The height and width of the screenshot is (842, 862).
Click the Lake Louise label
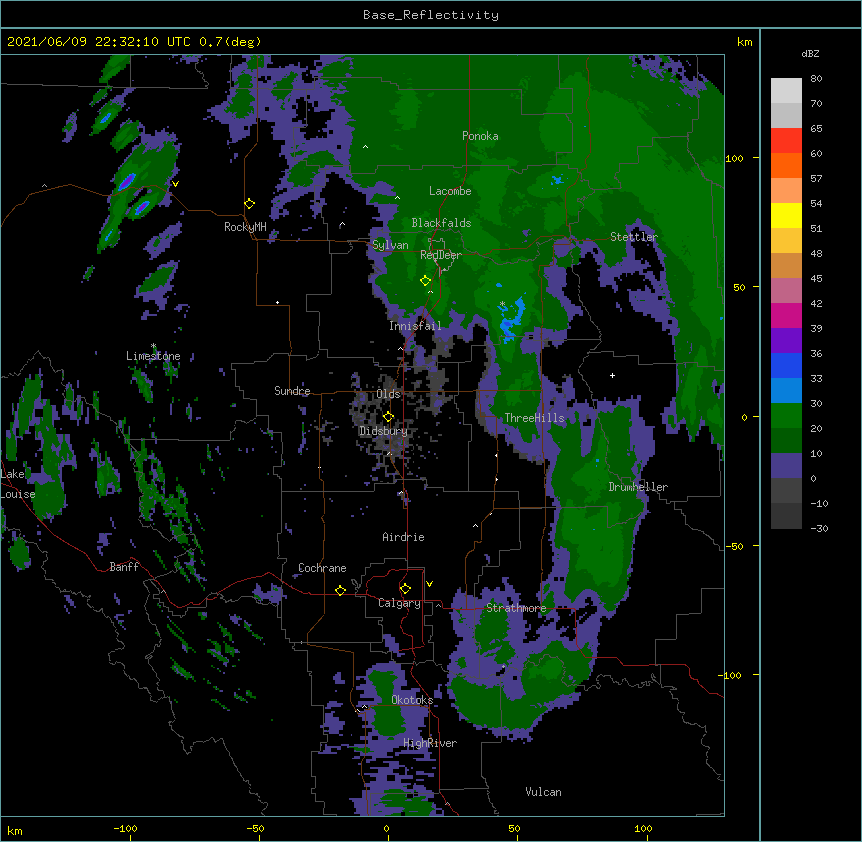pos(16,484)
